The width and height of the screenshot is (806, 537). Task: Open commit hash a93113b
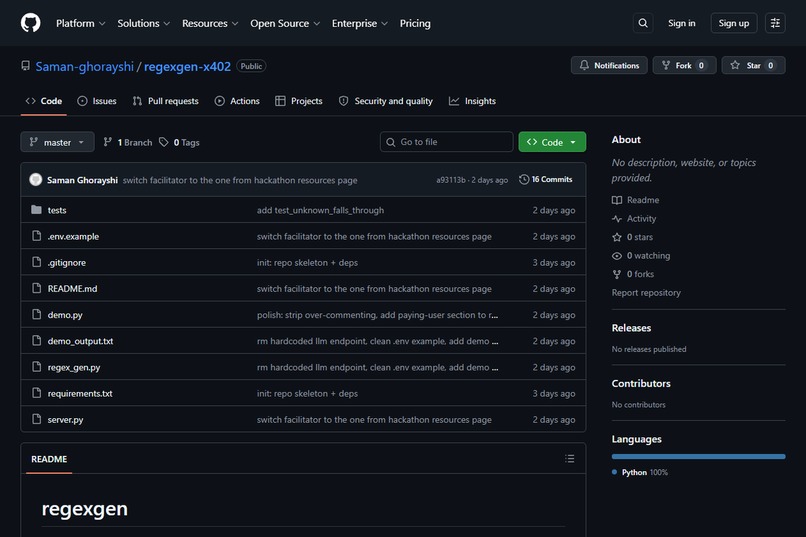(451, 180)
